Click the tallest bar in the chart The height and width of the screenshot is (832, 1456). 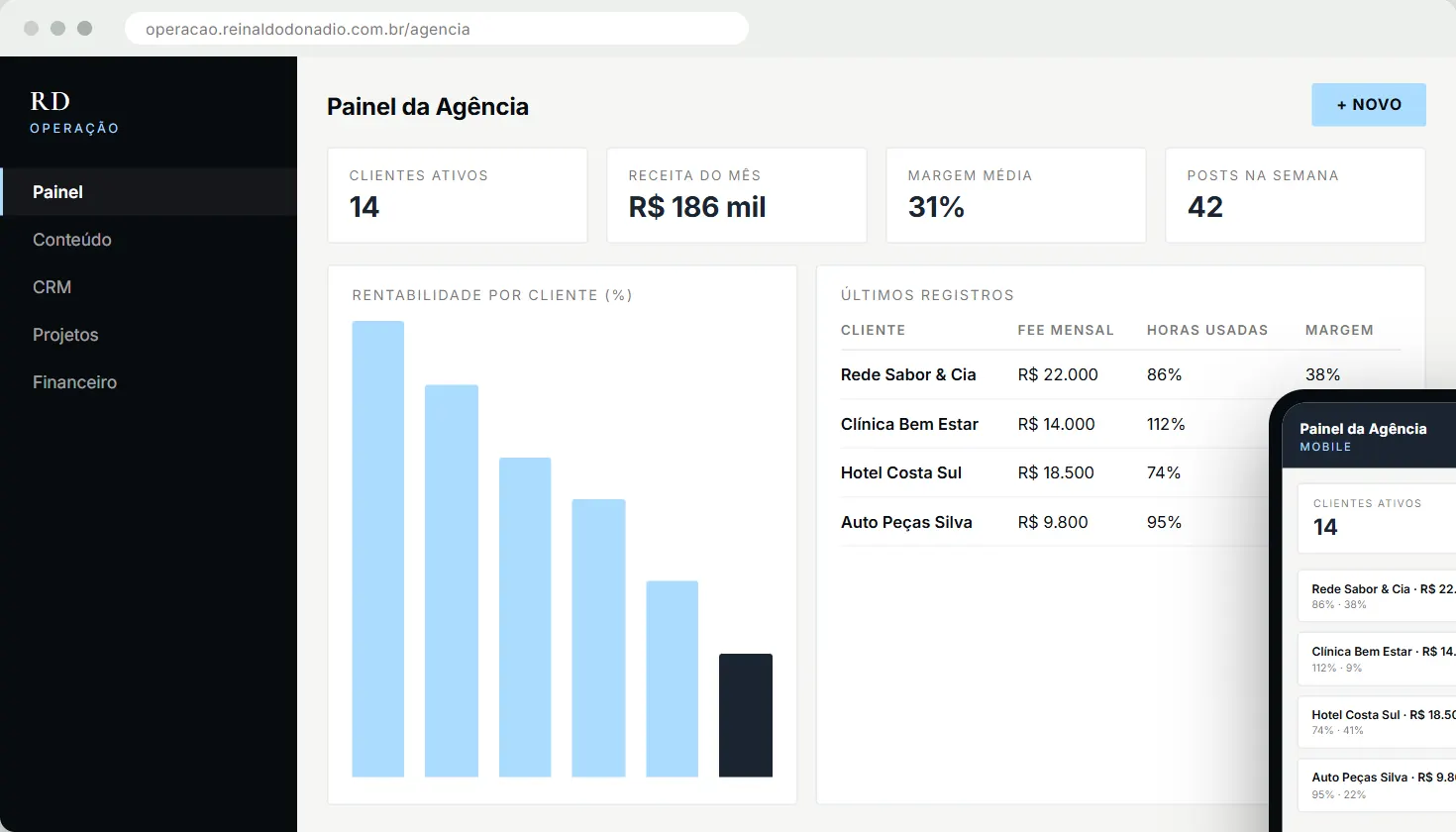pyautogui.click(x=378, y=549)
